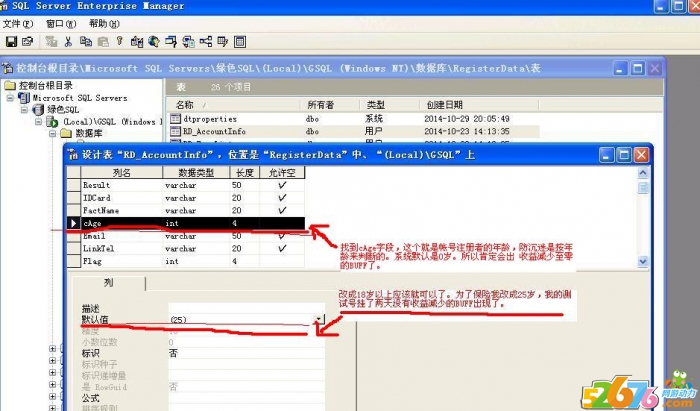This screenshot has height=411, width=700.
Task: Click the 默认值 field showing (25)
Action: 241,320
